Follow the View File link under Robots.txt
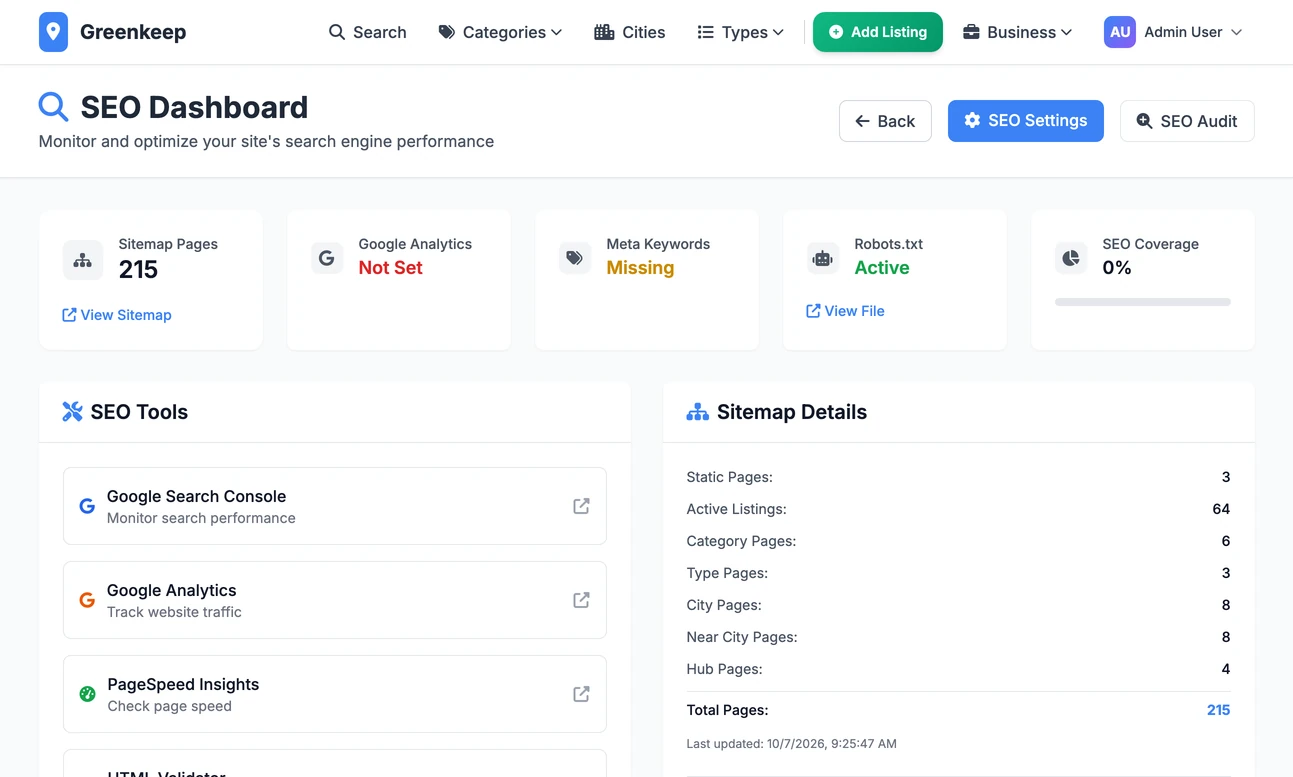Image resolution: width=1293 pixels, height=777 pixels. [845, 311]
